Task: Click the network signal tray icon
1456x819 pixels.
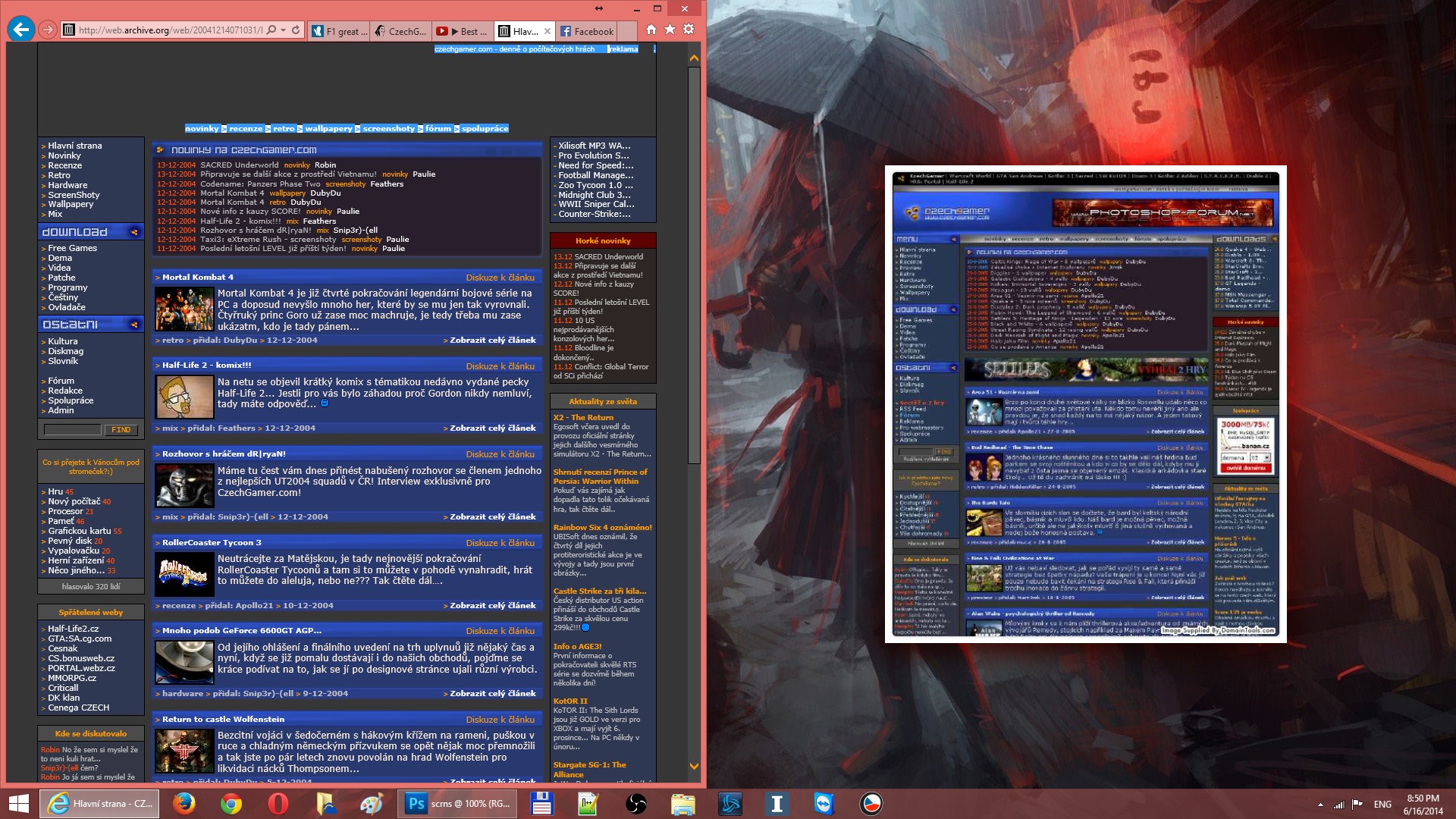Action: coord(1339,805)
